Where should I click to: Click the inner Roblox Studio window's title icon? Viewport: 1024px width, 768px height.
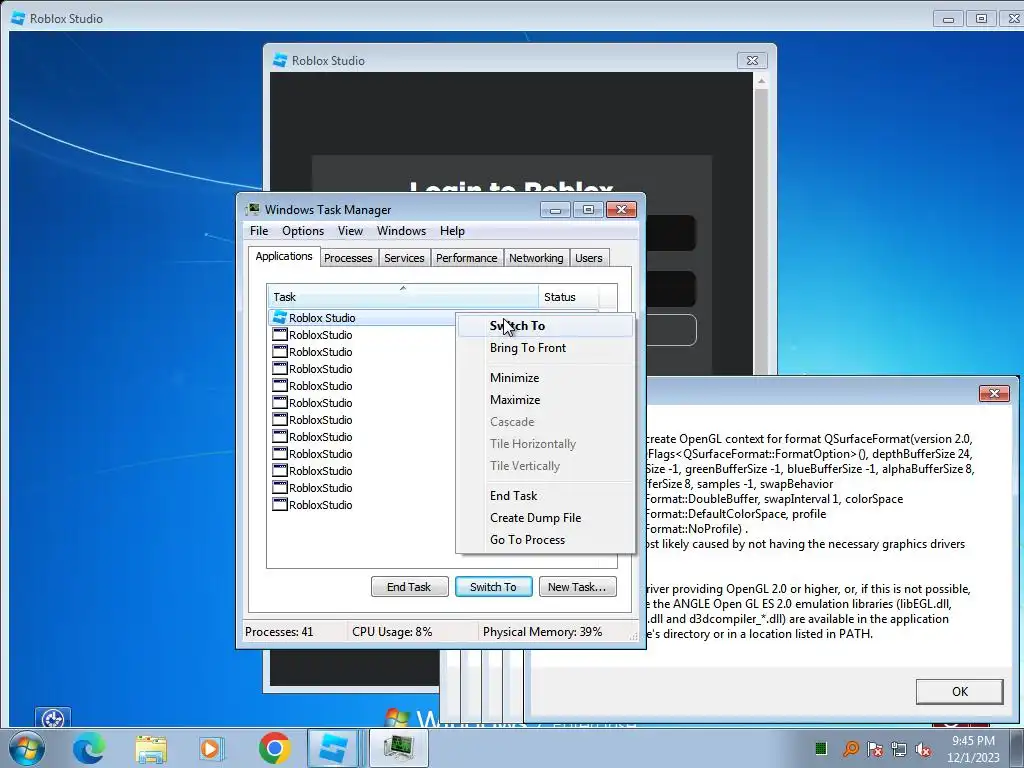[280, 60]
